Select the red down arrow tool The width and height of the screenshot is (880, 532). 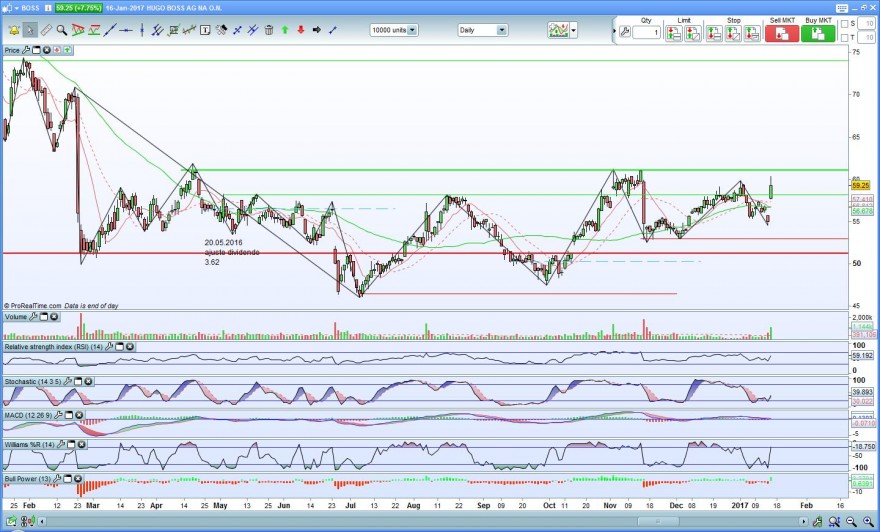(301, 30)
